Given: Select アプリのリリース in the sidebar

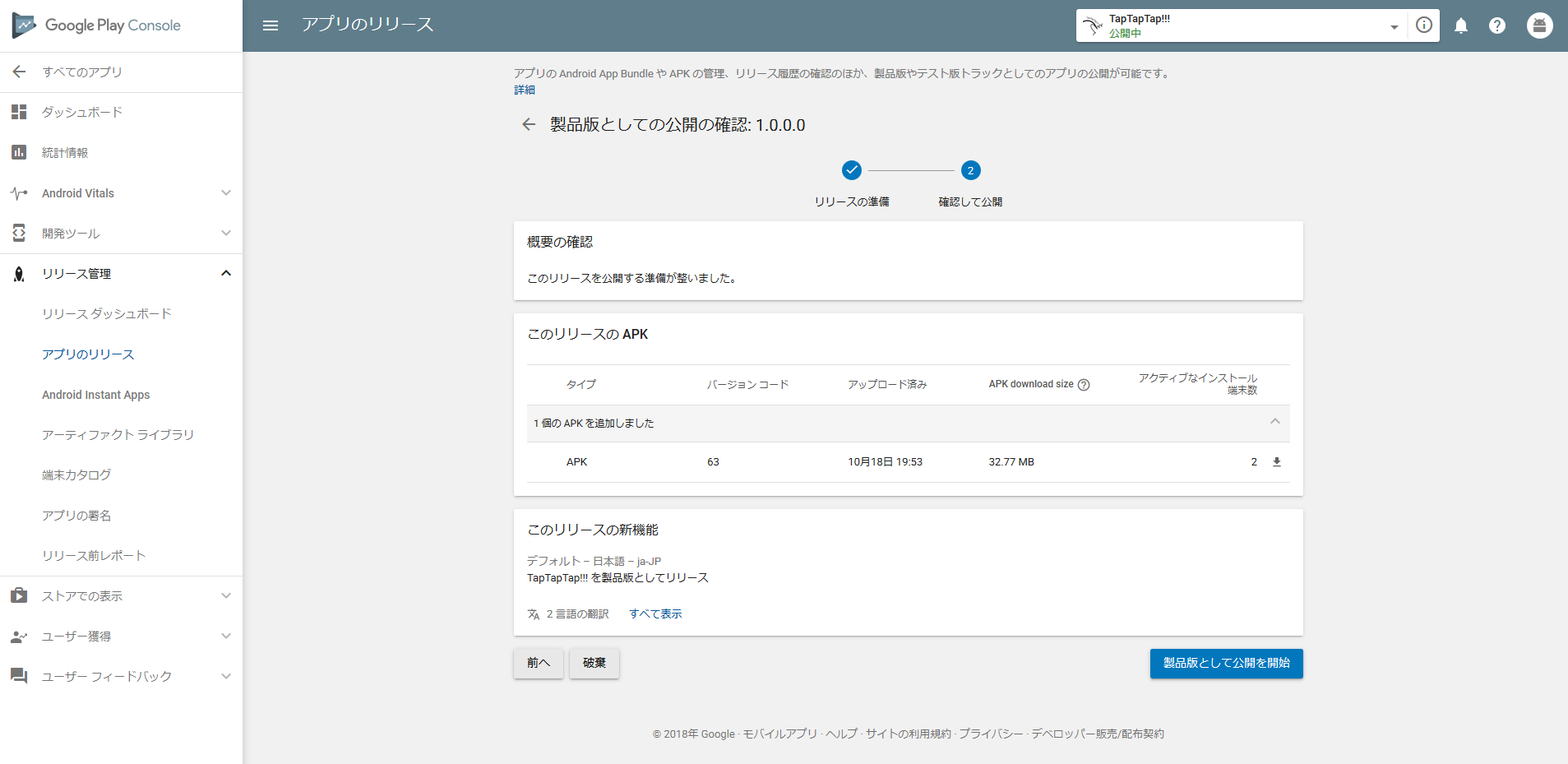Looking at the screenshot, I should coord(88,354).
